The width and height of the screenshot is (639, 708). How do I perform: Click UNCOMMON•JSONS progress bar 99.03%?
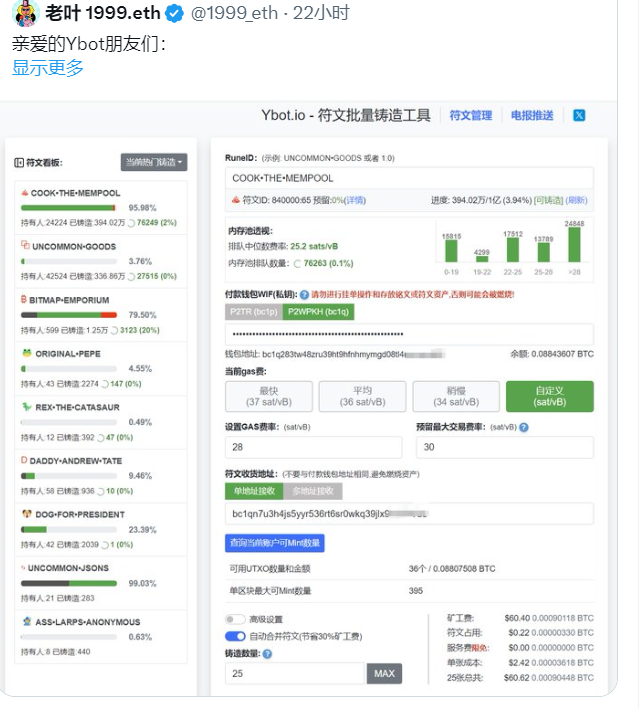(x=69, y=583)
